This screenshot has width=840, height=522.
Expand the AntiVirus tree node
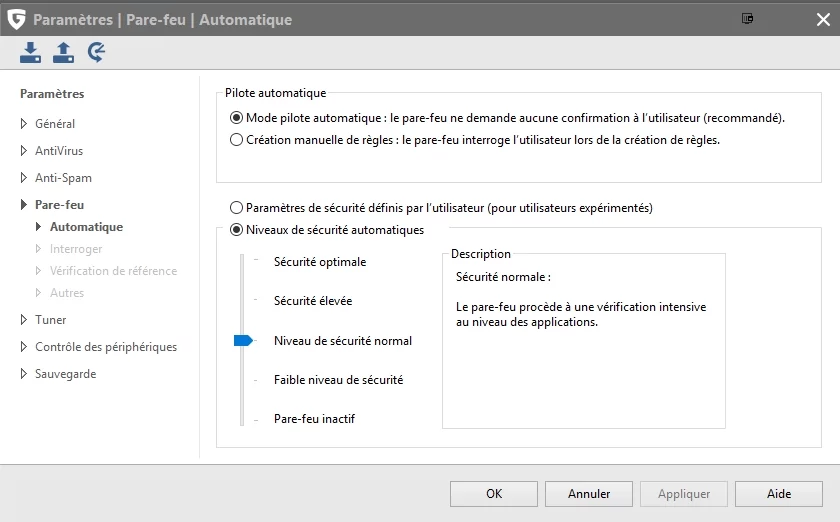coord(24,151)
